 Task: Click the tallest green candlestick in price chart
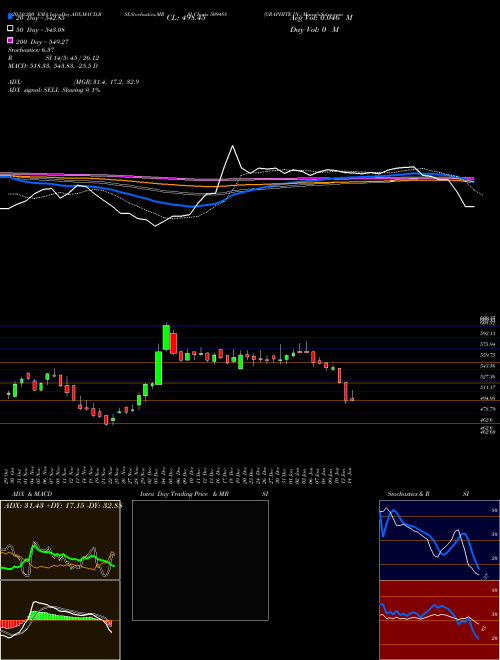click(x=159, y=368)
